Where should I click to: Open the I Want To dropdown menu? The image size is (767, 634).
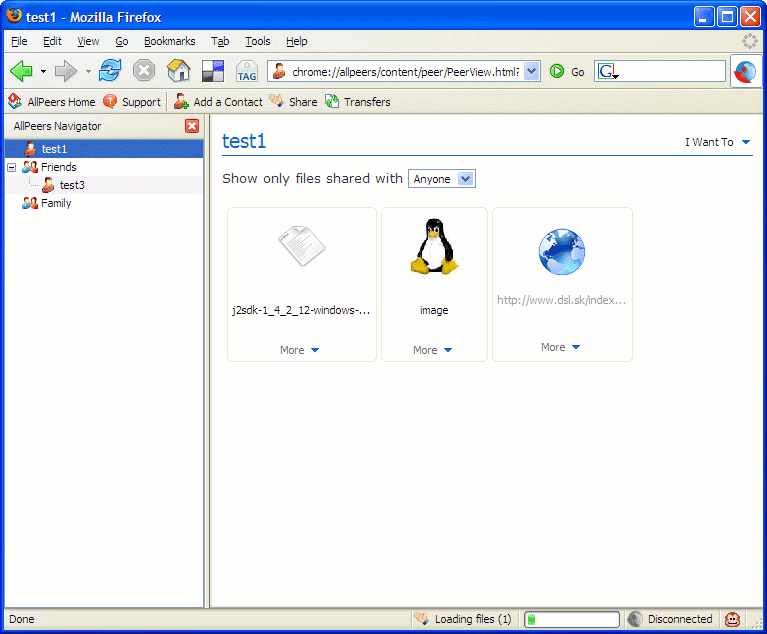click(718, 142)
